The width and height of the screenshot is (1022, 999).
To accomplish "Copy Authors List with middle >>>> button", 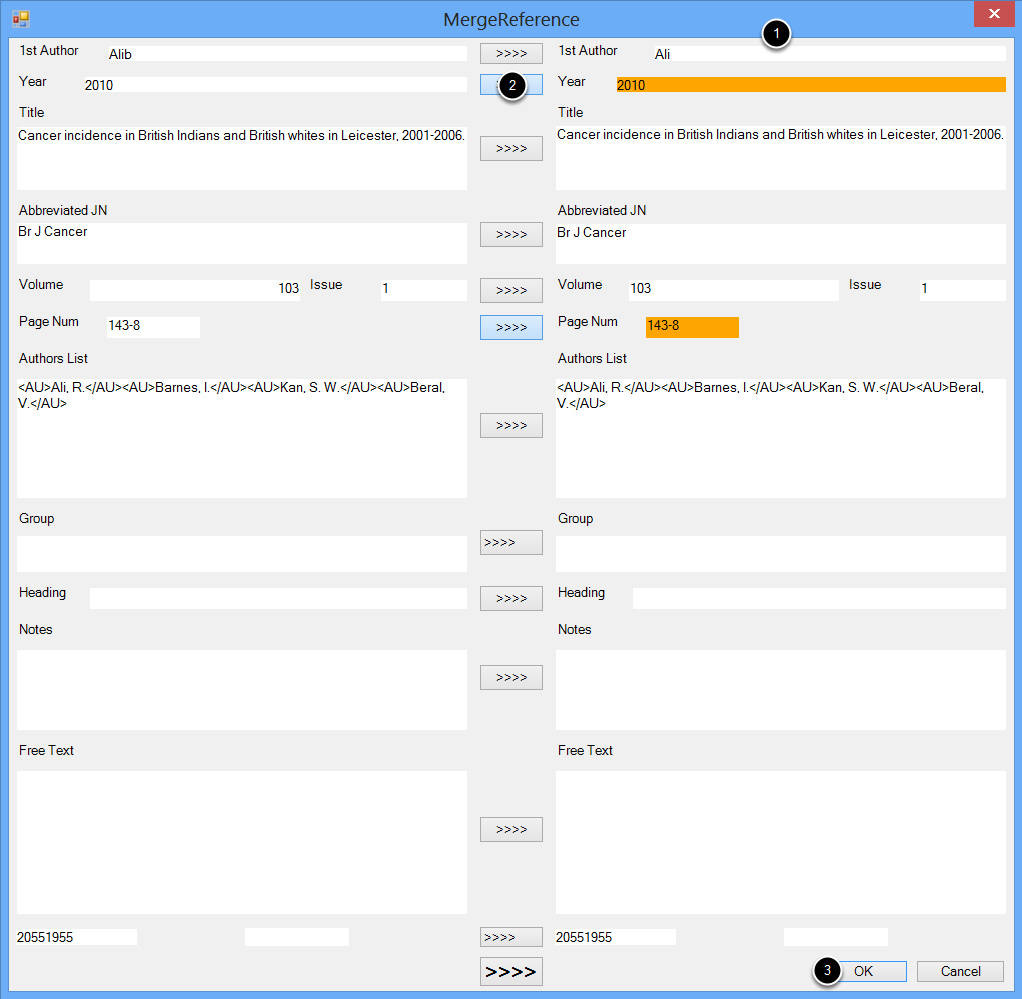I will (x=511, y=425).
